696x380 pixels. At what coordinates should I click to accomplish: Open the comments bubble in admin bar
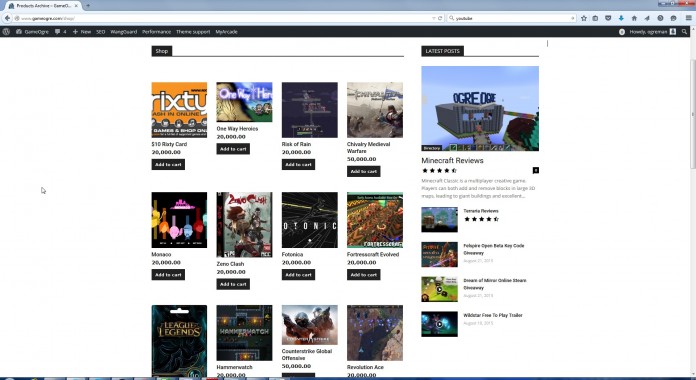click(x=60, y=32)
